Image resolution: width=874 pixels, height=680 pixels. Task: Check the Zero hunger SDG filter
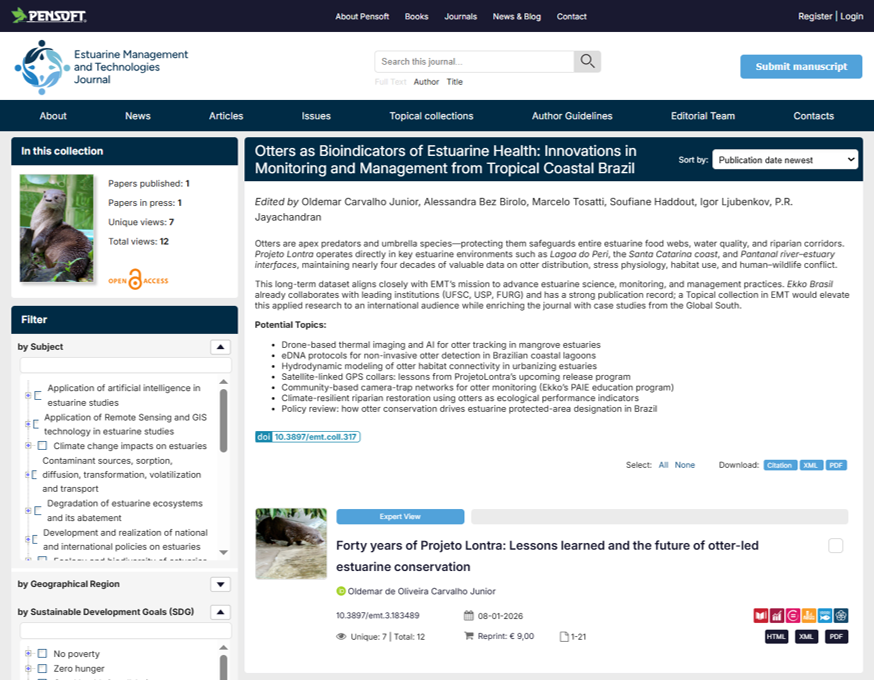tap(42, 668)
